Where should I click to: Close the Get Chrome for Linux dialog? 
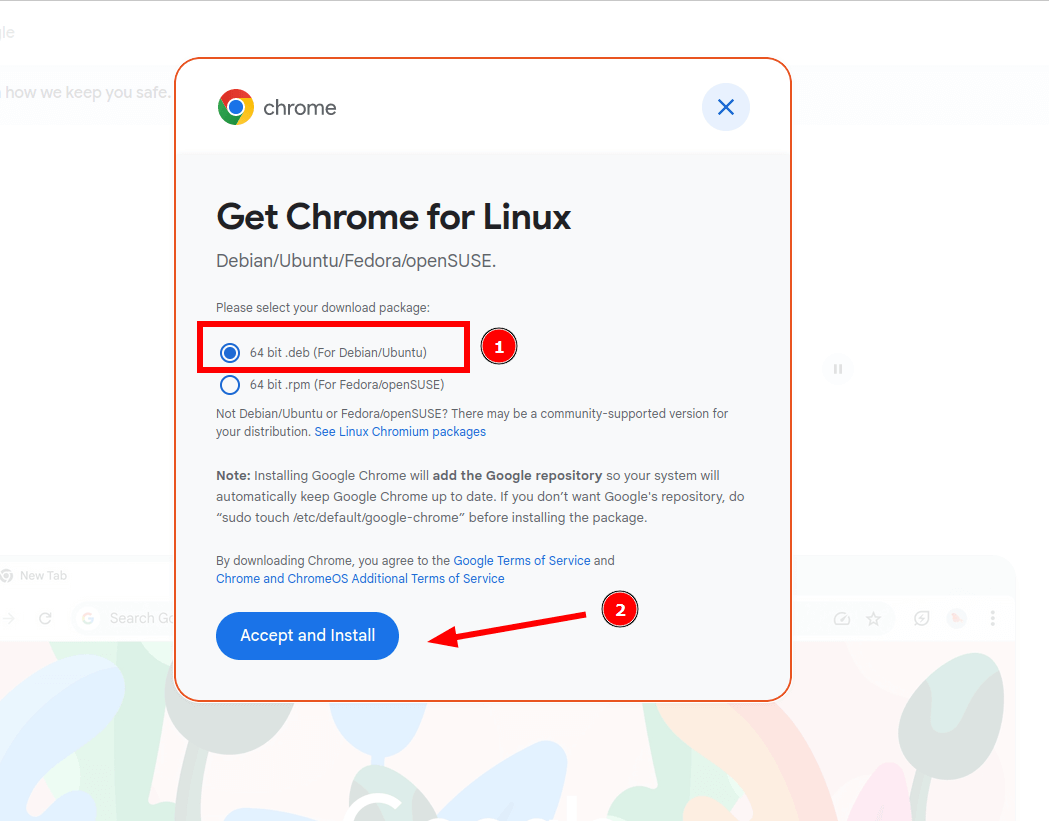coord(726,107)
